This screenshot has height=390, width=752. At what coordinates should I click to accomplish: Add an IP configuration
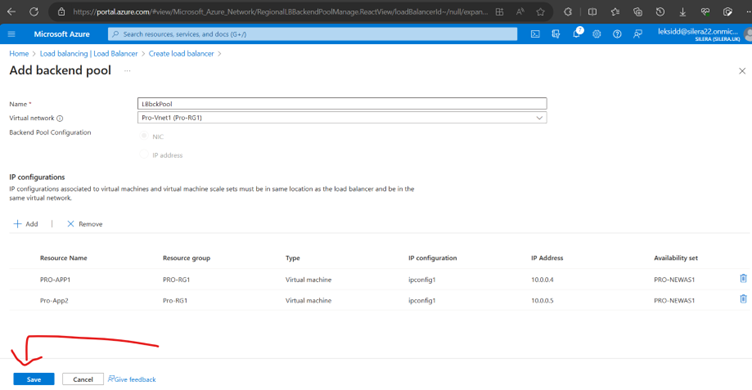click(x=26, y=224)
